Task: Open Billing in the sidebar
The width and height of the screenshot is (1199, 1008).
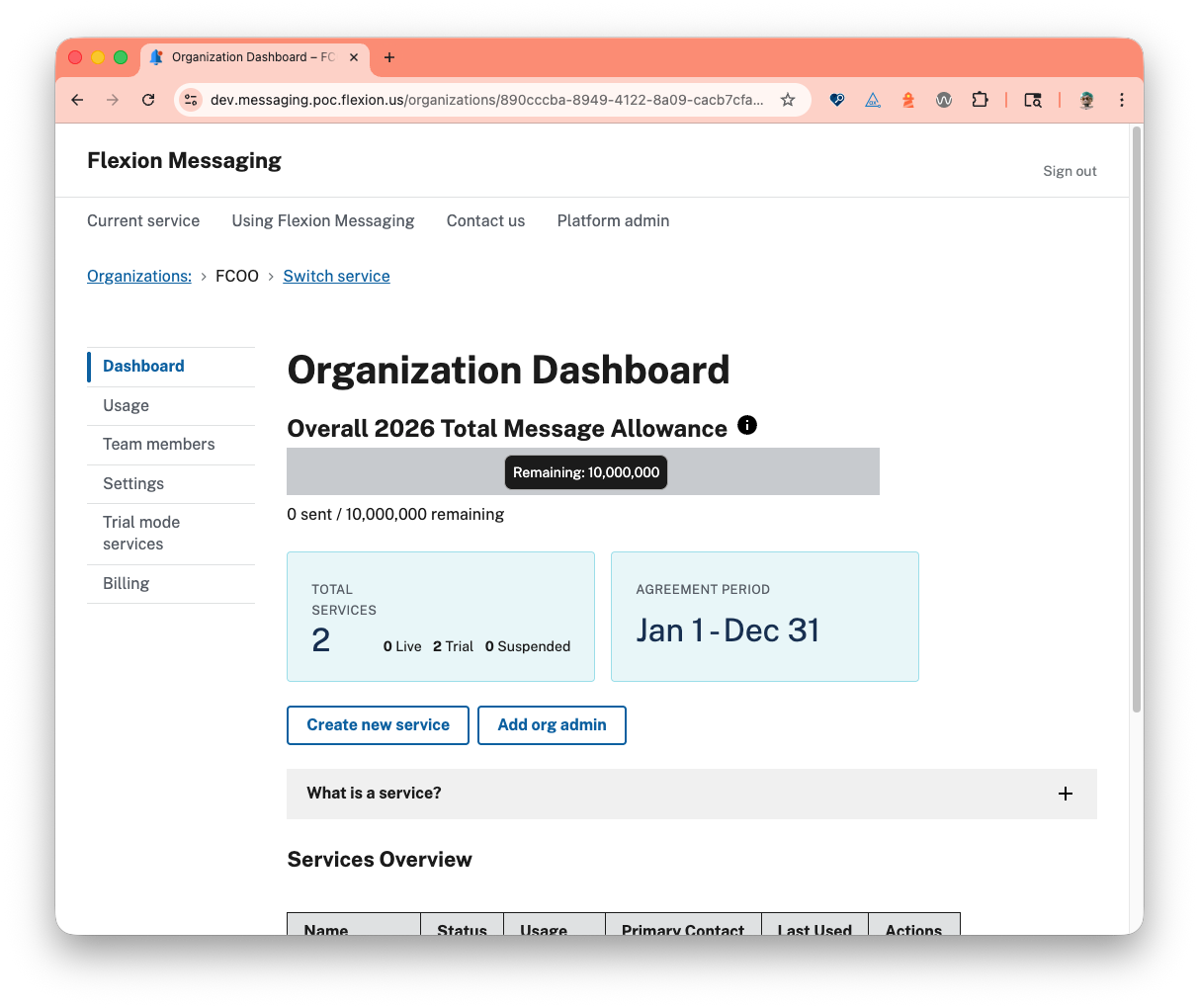Action: pos(171,584)
